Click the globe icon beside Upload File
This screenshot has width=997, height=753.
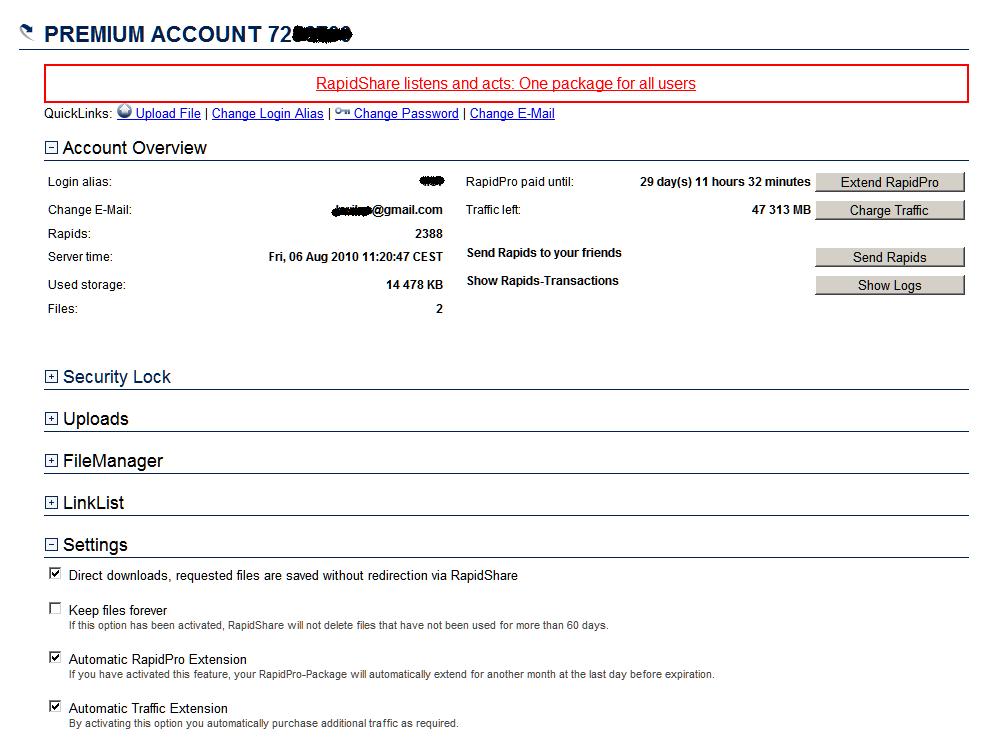pos(125,112)
